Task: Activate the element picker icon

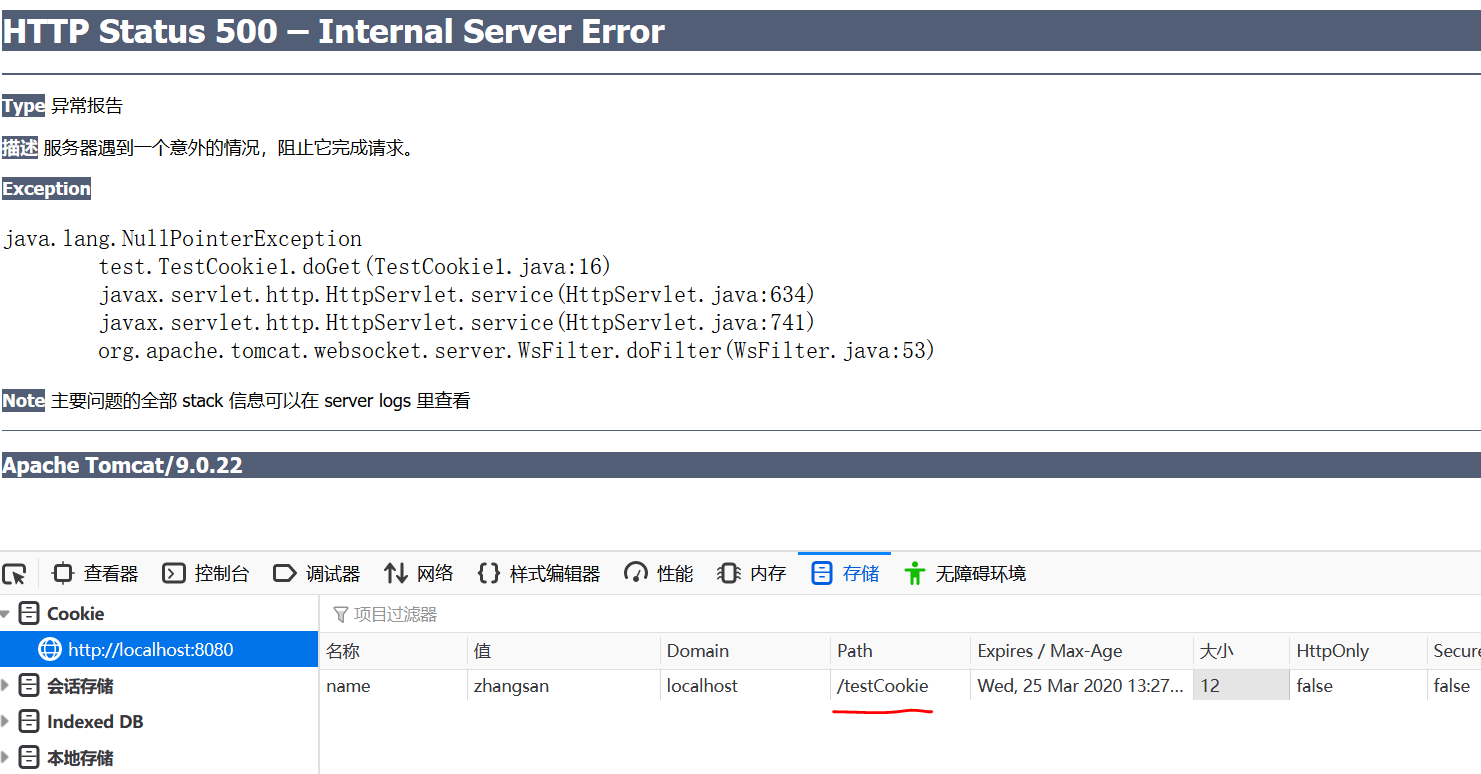Action: point(14,574)
